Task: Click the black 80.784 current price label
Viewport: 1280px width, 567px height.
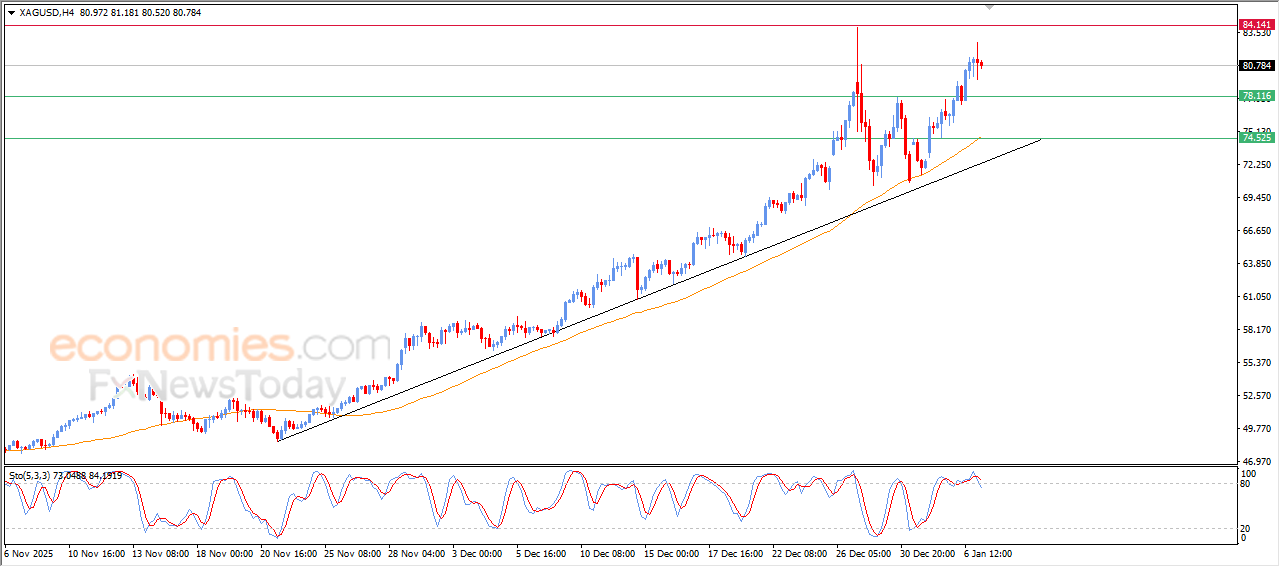Action: [x=1256, y=66]
